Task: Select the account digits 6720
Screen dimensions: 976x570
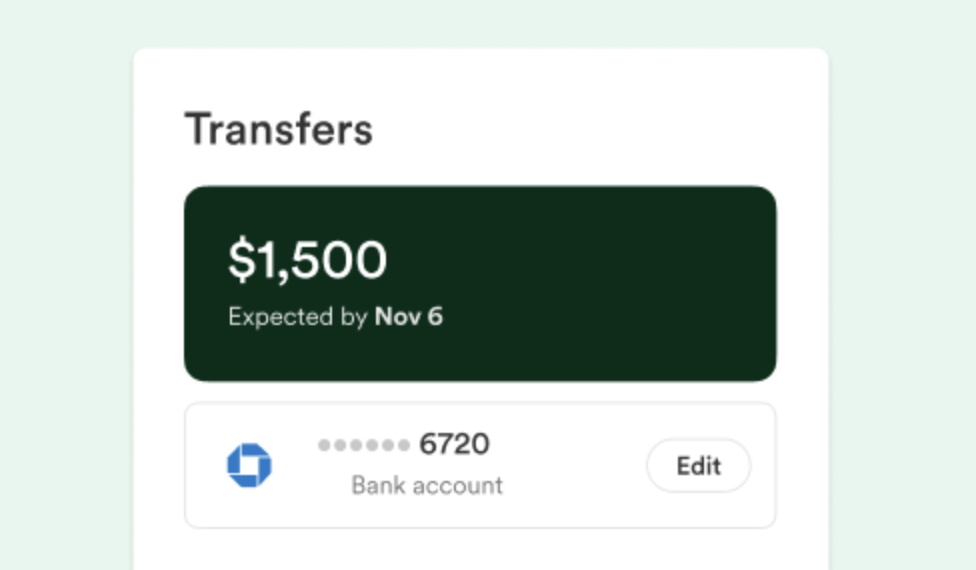Action: [x=454, y=444]
